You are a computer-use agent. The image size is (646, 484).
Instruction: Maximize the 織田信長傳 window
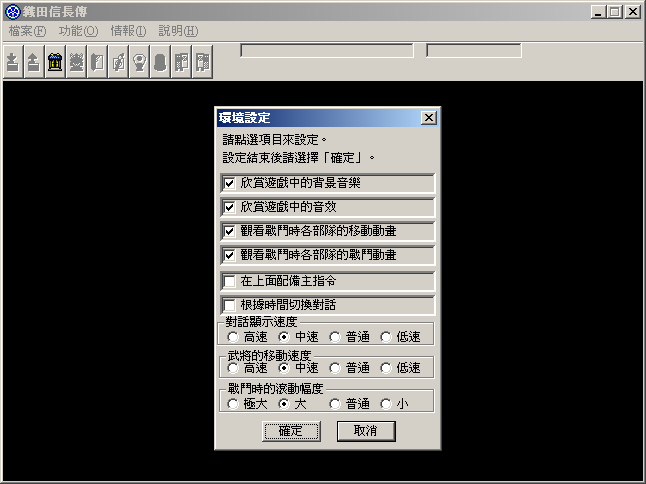[x=615, y=12]
